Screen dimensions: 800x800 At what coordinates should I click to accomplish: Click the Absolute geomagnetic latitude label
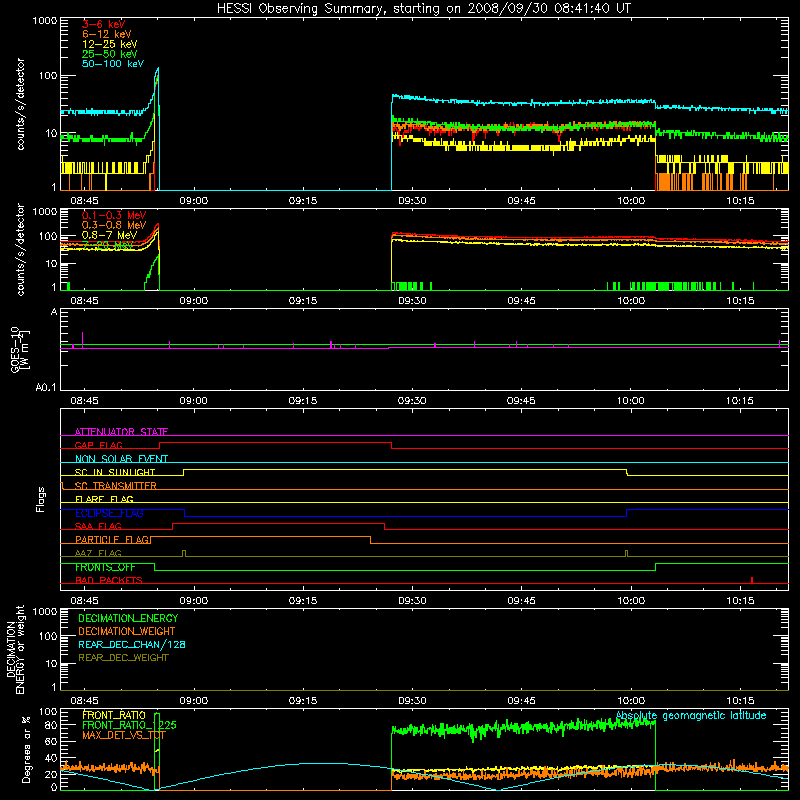[691, 716]
